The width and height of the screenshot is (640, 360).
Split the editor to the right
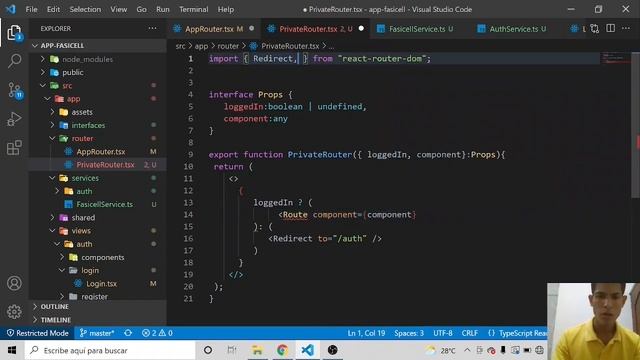tap(611, 28)
